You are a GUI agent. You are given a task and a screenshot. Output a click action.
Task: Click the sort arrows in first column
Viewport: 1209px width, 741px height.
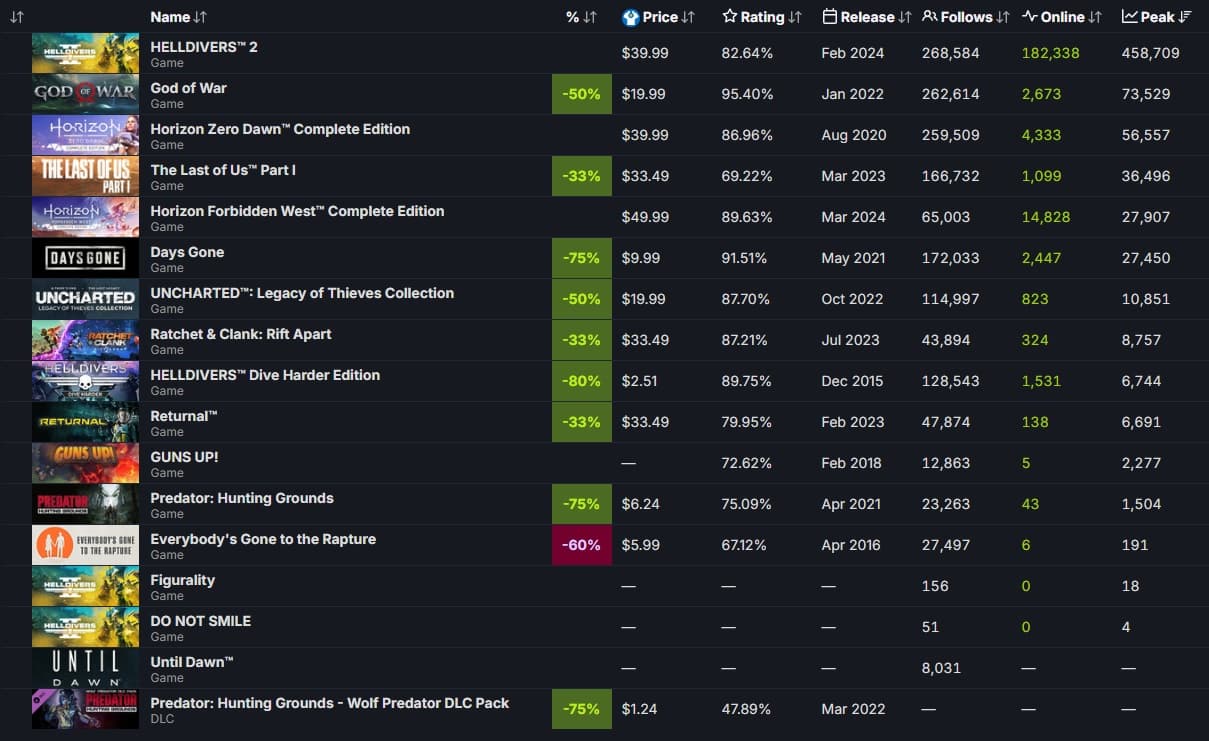pyautogui.click(x=17, y=17)
